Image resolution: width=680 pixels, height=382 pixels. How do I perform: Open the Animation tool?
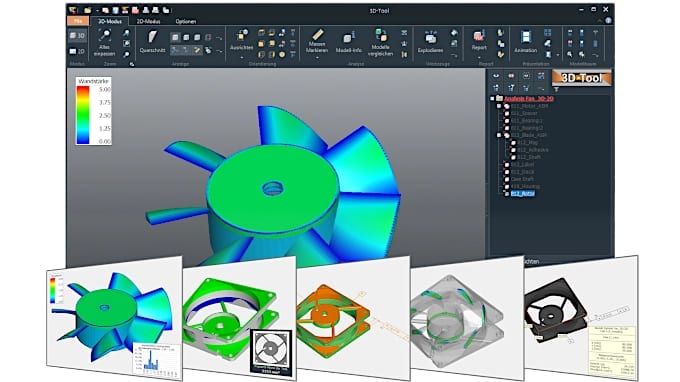tap(526, 42)
